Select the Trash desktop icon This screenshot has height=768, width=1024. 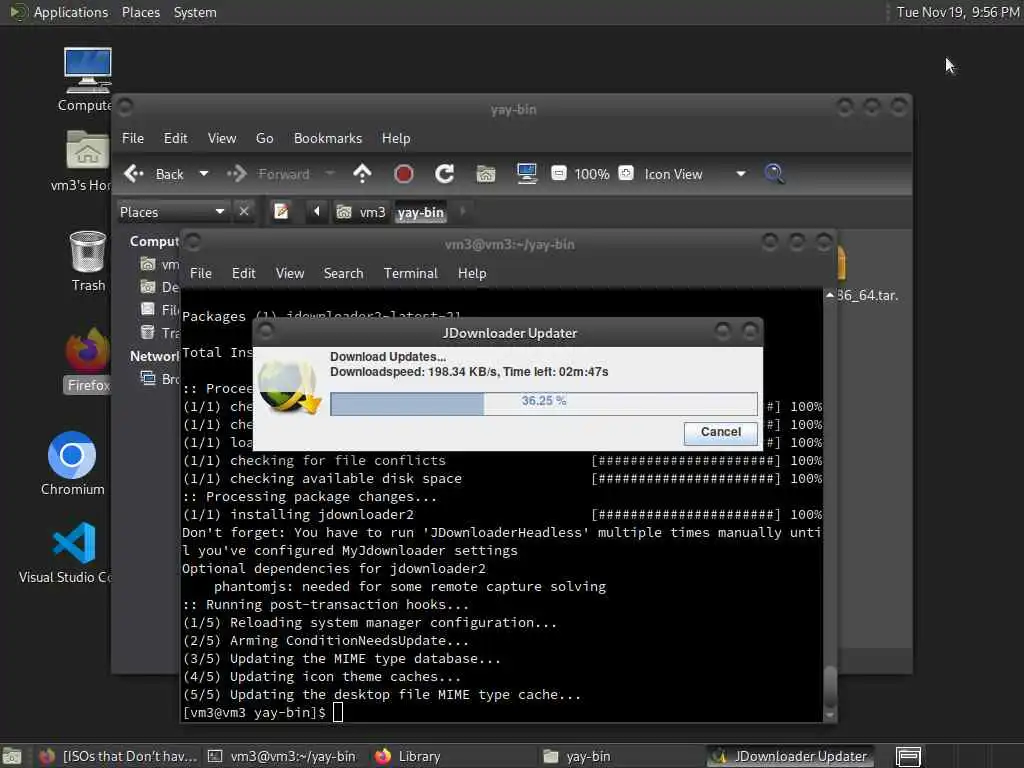[x=88, y=261]
